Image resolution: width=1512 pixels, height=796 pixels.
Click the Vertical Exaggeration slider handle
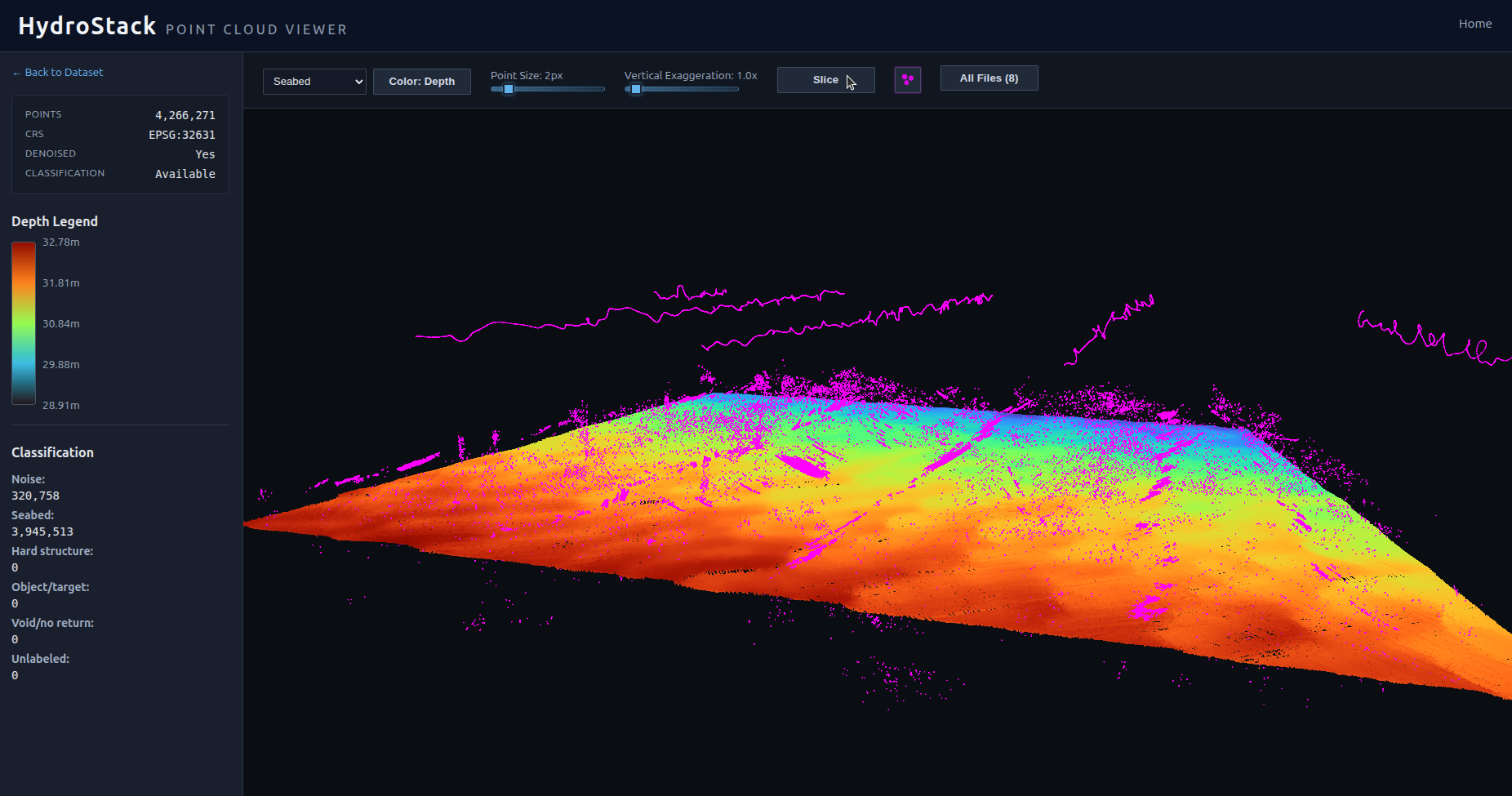636,89
